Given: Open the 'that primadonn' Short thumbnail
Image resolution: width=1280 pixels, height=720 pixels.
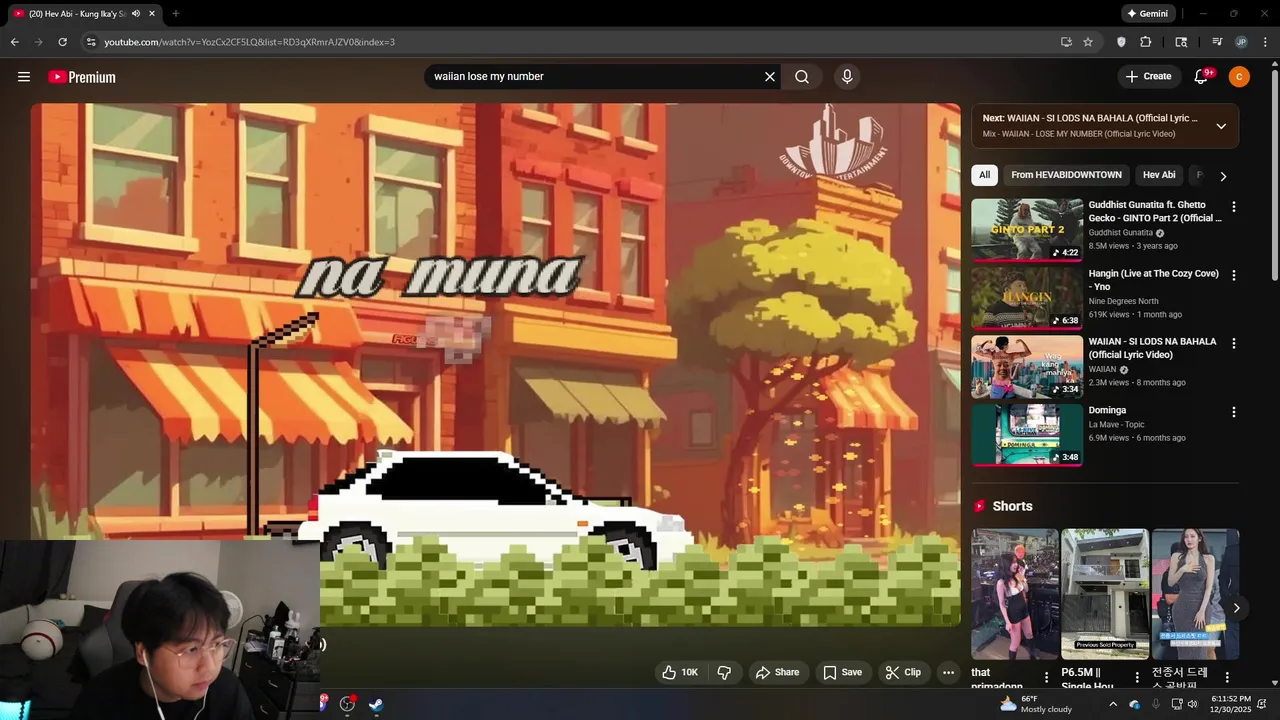Looking at the screenshot, I should coord(1015,594).
